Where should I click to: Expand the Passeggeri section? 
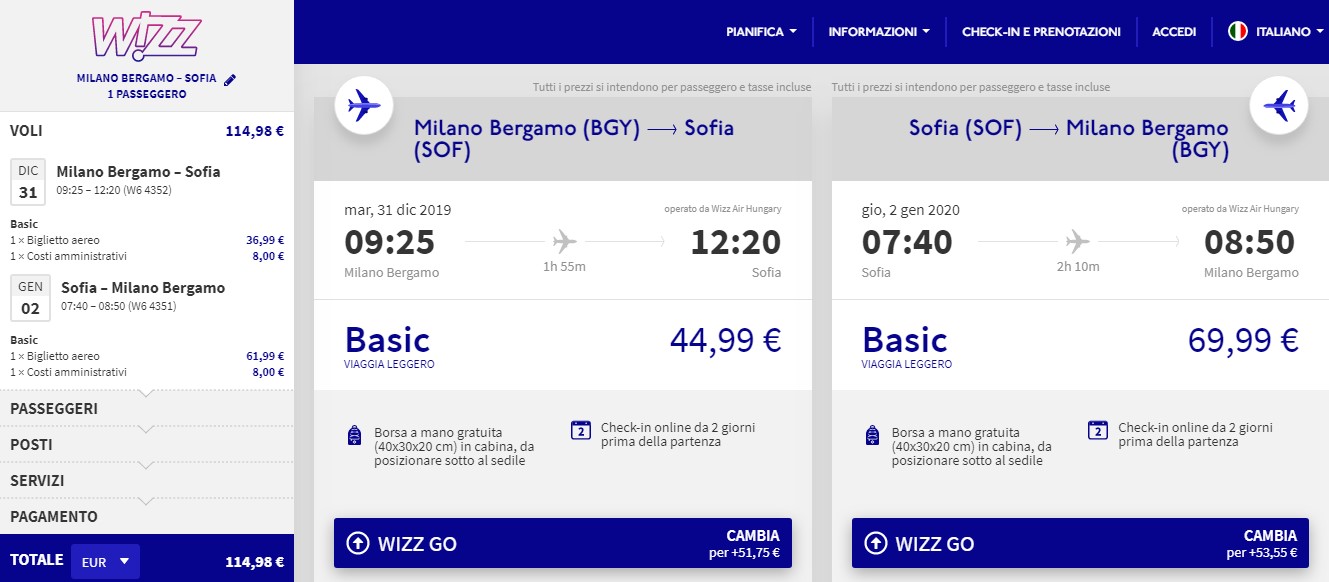[x=147, y=408]
